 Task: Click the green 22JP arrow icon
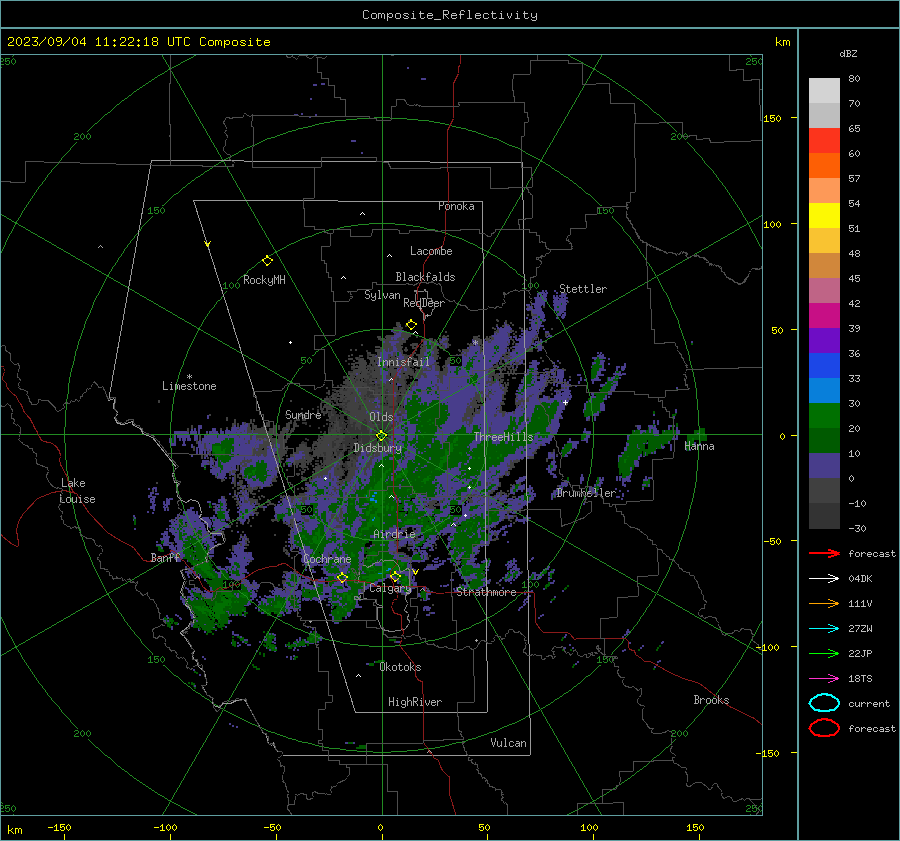pyautogui.click(x=824, y=653)
